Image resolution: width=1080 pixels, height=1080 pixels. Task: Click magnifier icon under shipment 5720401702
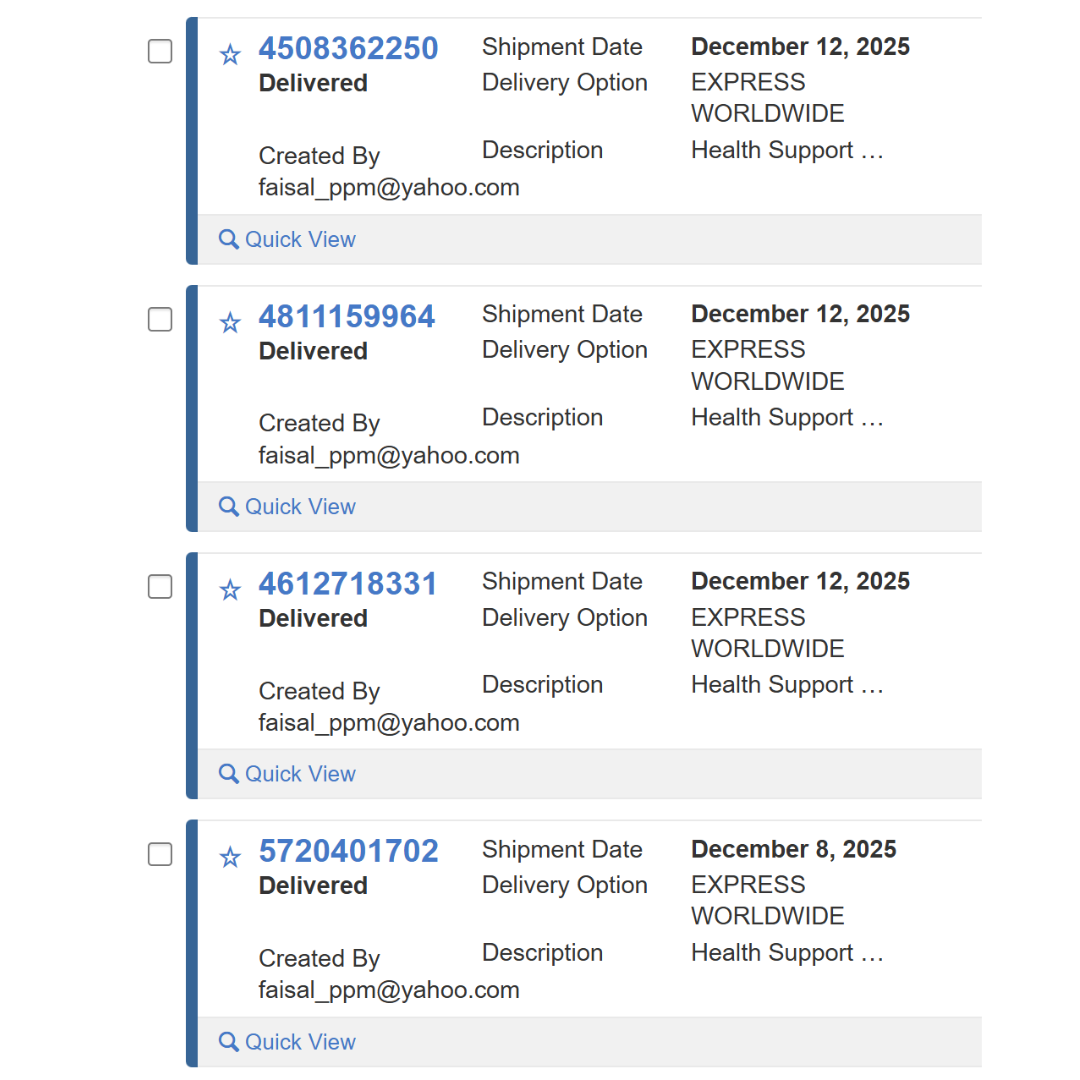click(x=229, y=1041)
